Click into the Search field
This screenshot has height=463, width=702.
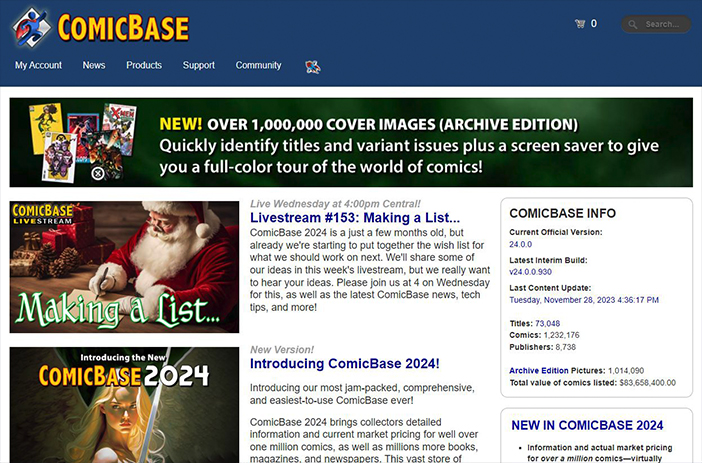[656, 24]
